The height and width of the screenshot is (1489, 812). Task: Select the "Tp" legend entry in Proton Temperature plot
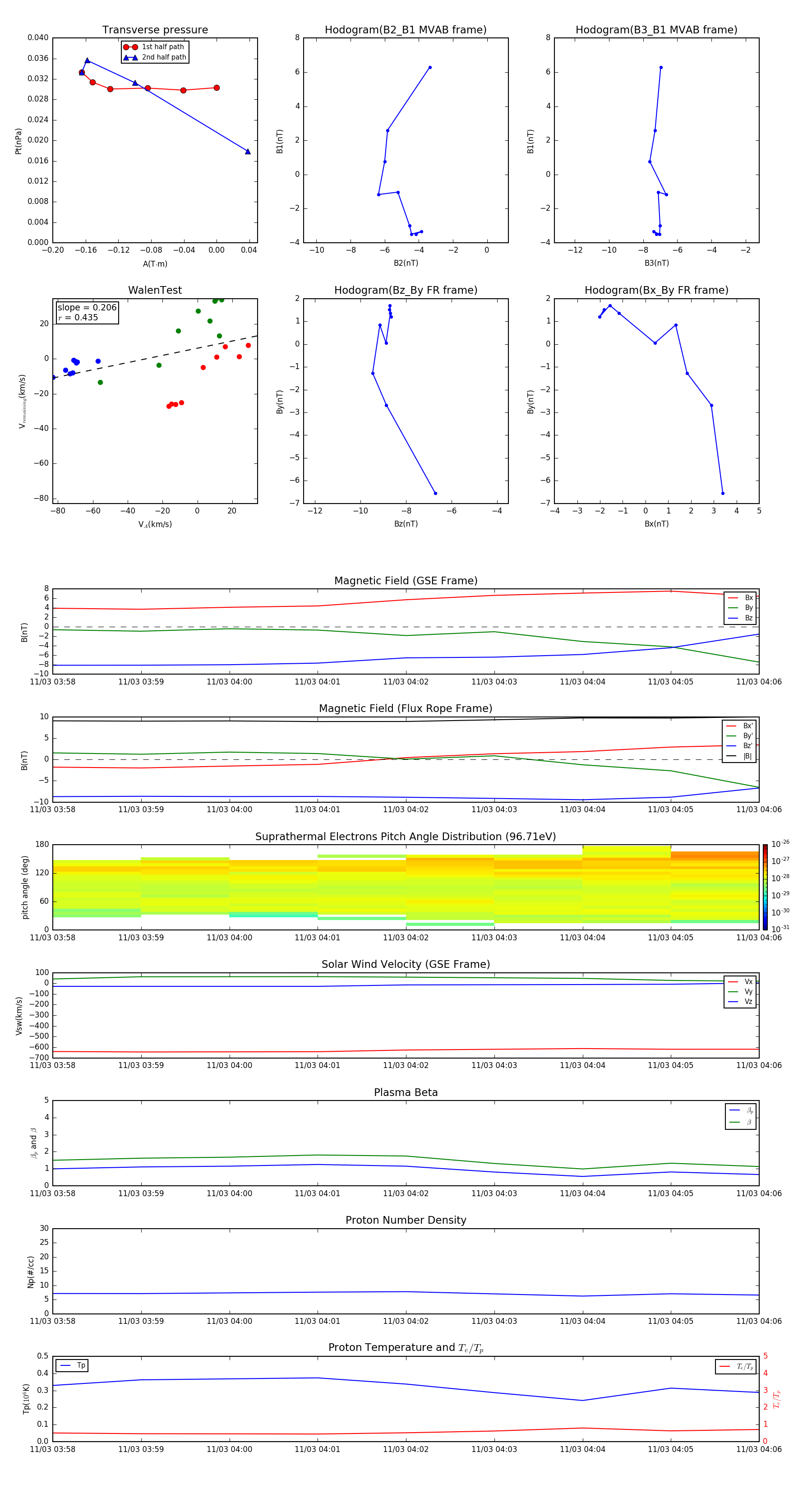72,1365
